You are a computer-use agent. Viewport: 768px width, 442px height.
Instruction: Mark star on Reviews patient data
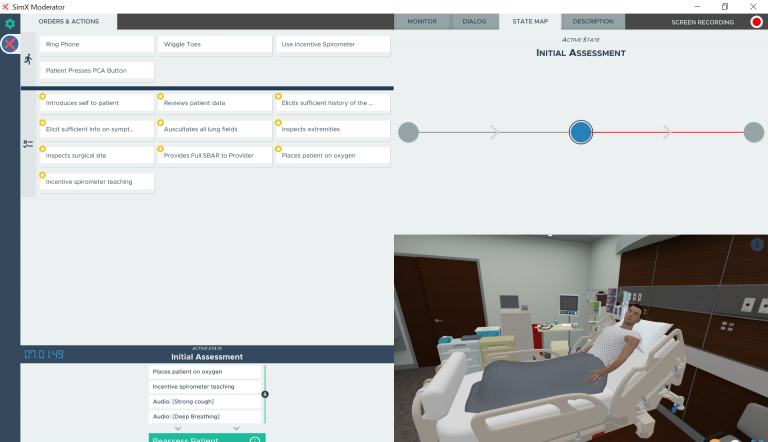tap(160, 97)
